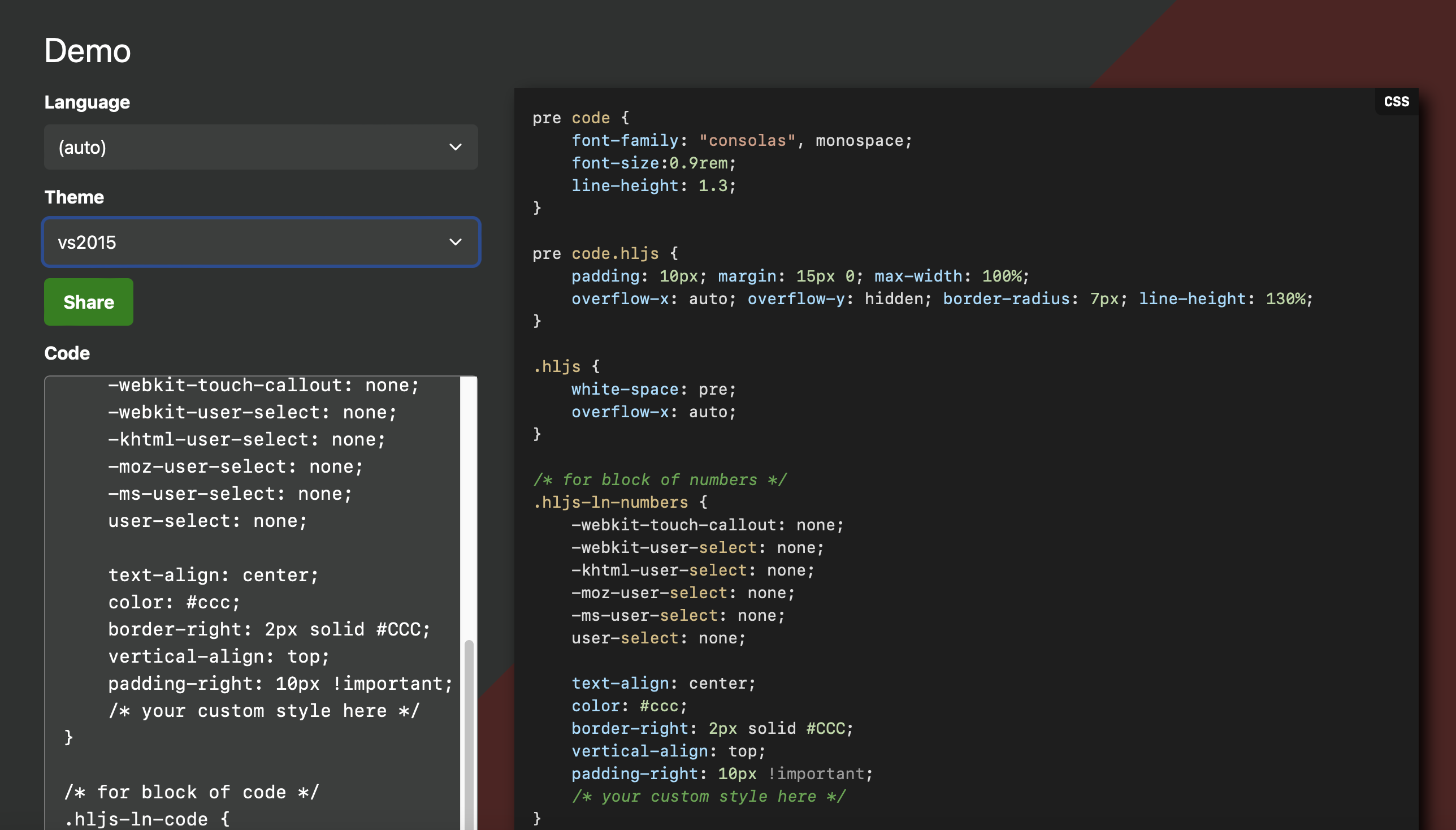Screen dimensions: 1456x830
Task: Click the 'for block of numbers' comment in preview
Action: tap(660, 479)
